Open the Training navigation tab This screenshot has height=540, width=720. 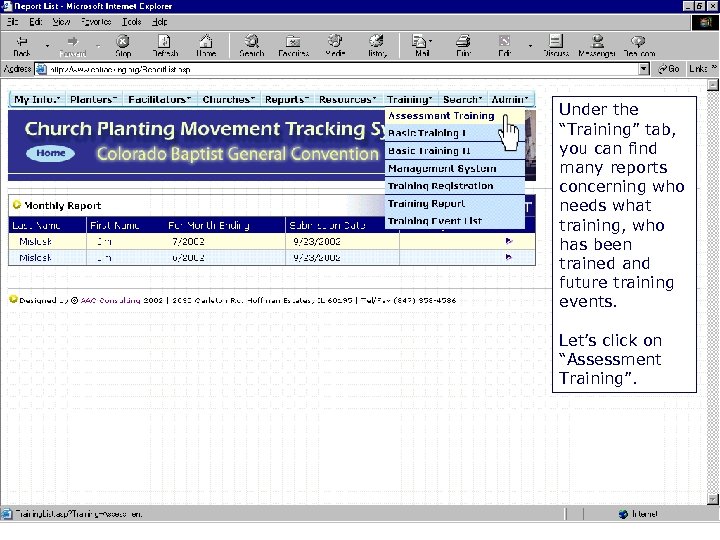[410, 99]
